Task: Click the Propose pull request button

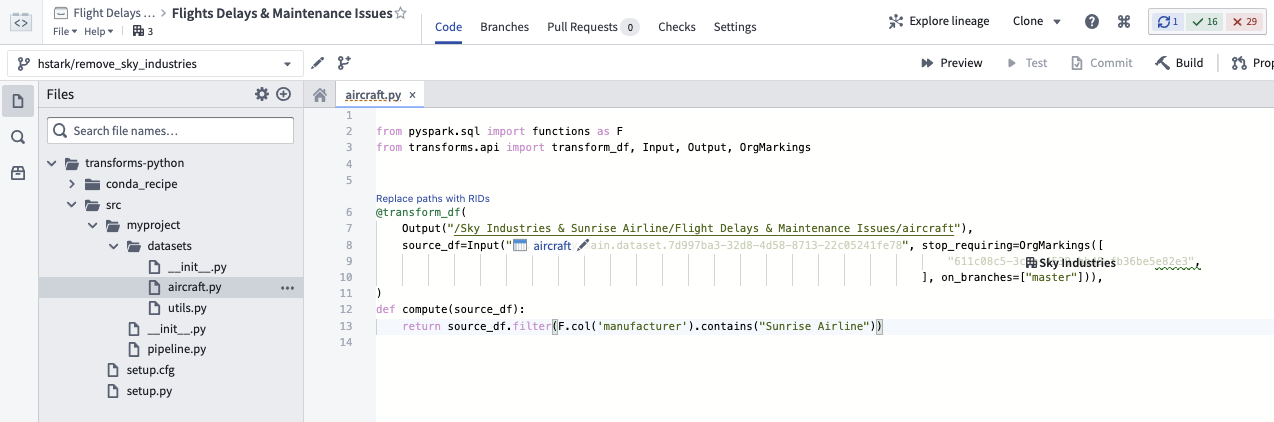Action: pos(1252,63)
